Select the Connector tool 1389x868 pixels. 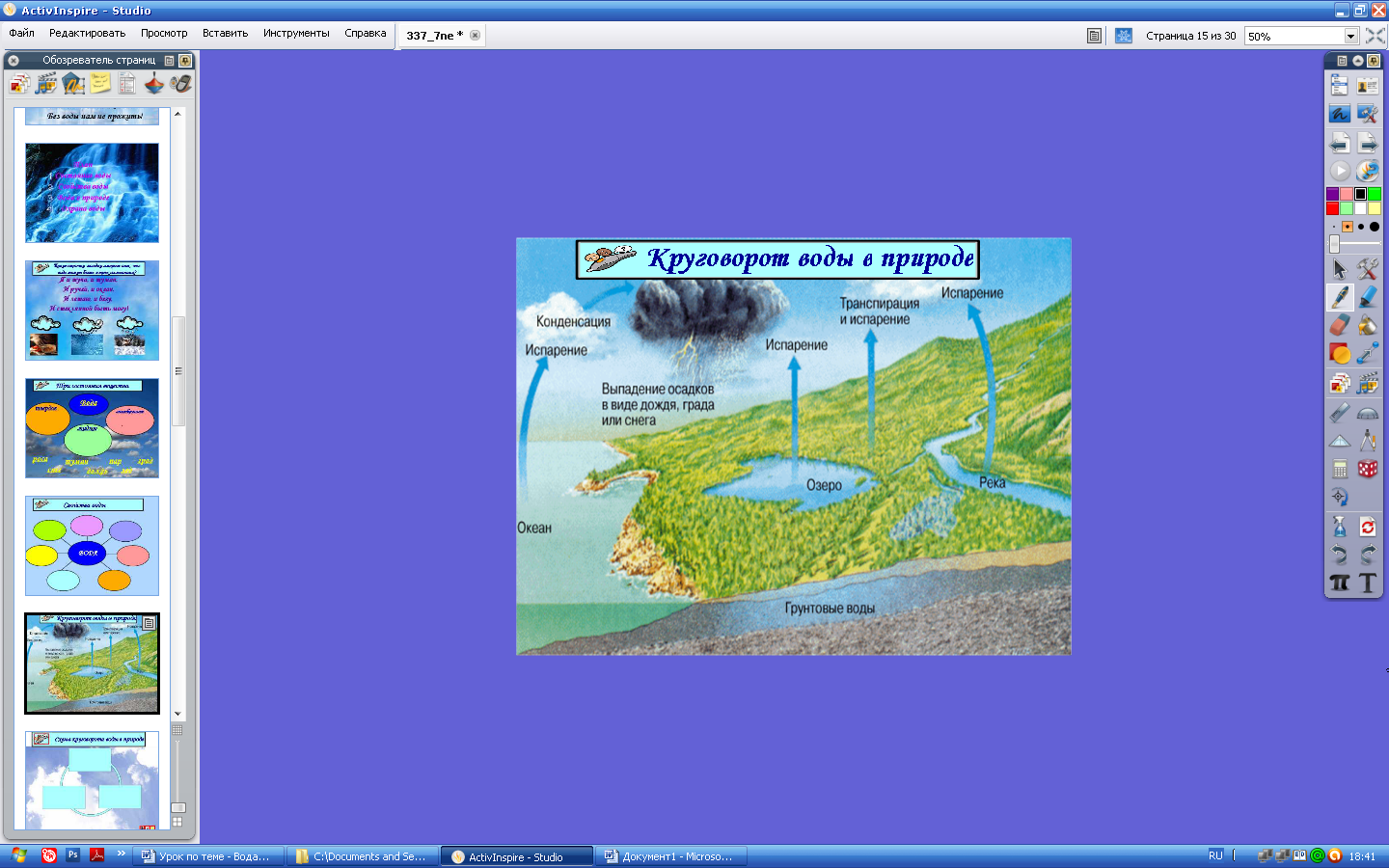pyautogui.click(x=1368, y=354)
